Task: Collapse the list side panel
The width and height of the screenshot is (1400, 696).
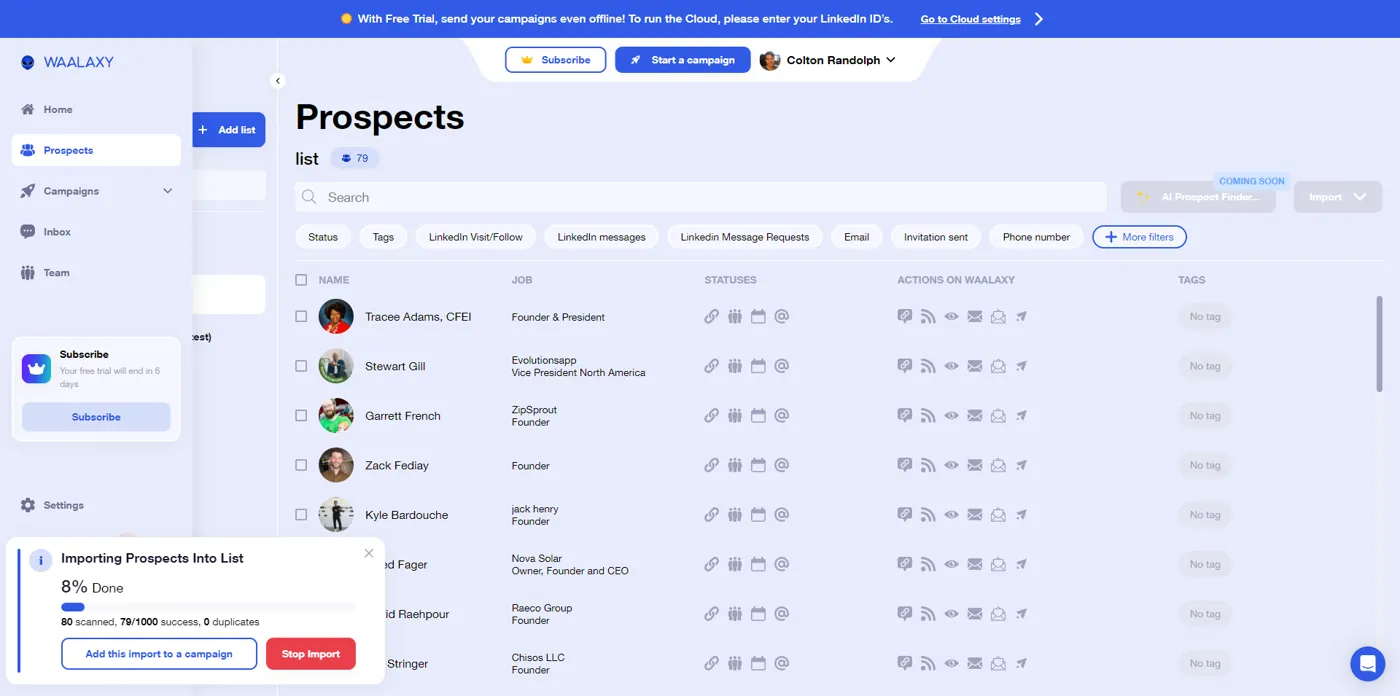Action: 278,81
